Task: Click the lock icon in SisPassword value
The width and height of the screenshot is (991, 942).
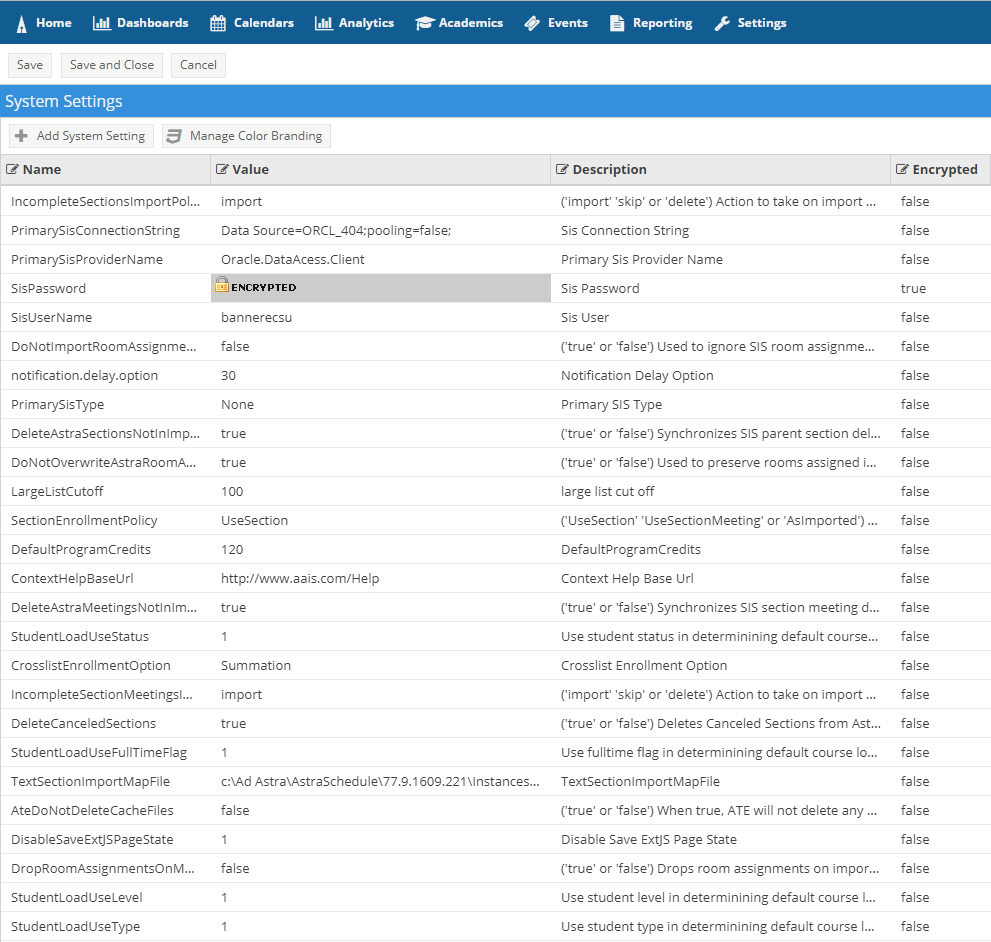Action: tap(222, 284)
